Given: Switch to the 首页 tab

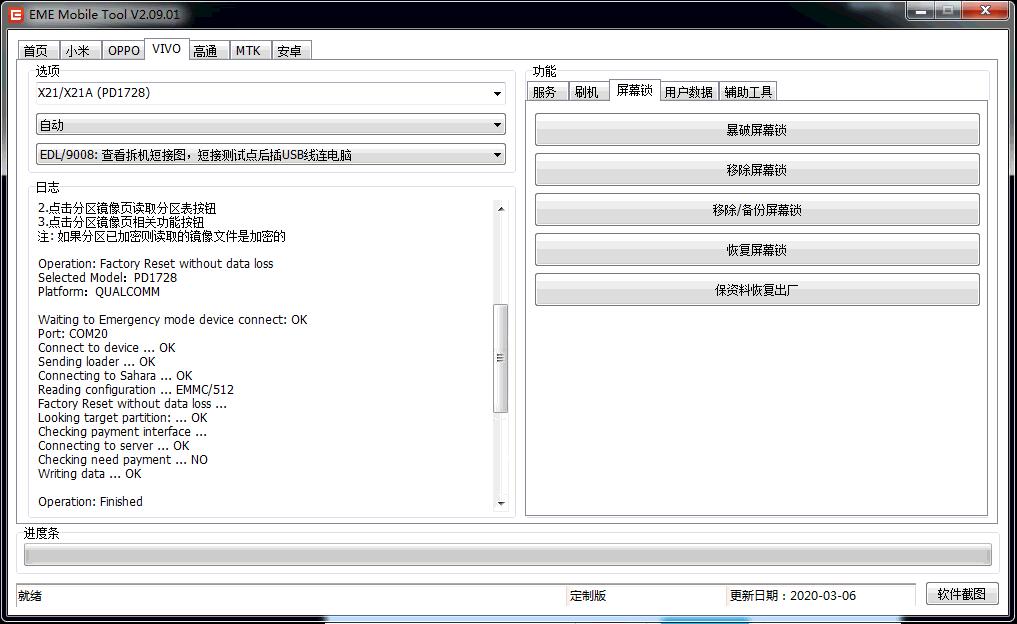Looking at the screenshot, I should coord(36,51).
